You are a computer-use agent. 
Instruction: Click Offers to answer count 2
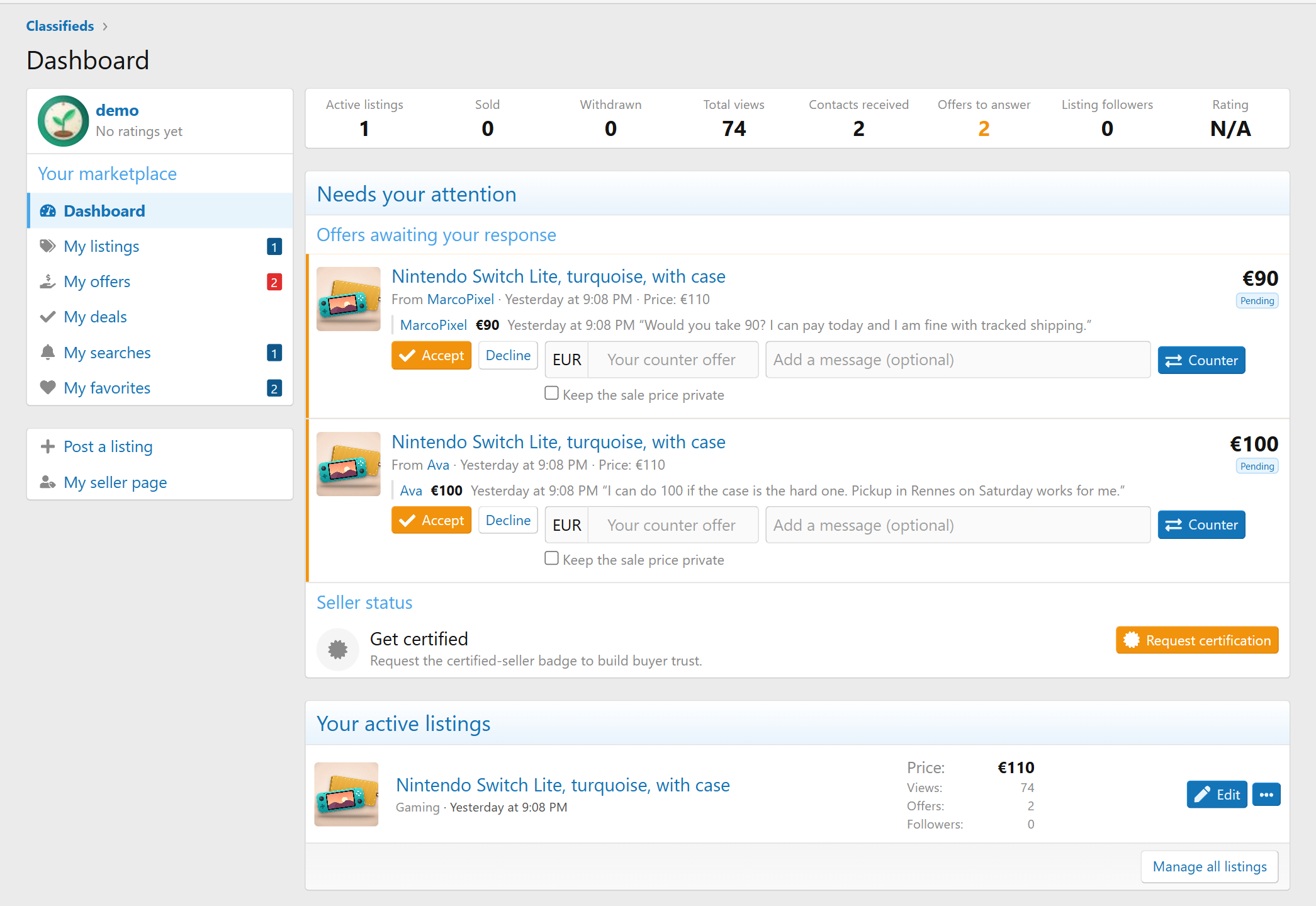984,128
